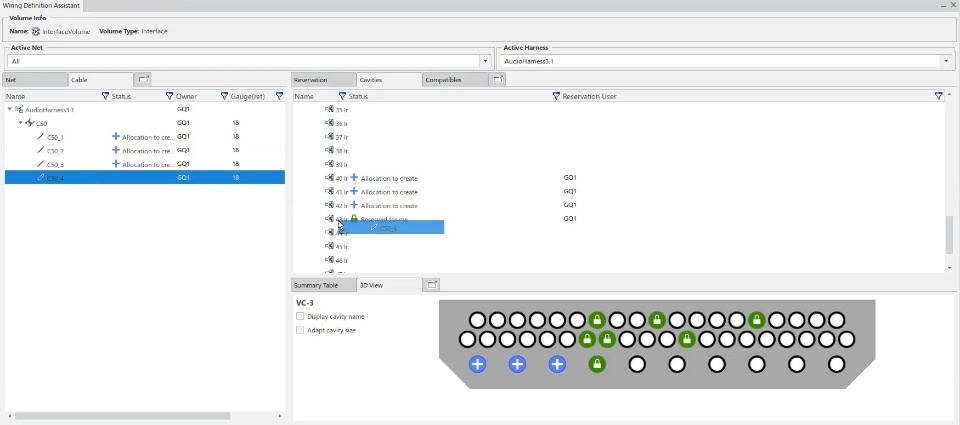Click the blue plus icon for cavity 42
Screen dimensions: 960x425
(354, 205)
